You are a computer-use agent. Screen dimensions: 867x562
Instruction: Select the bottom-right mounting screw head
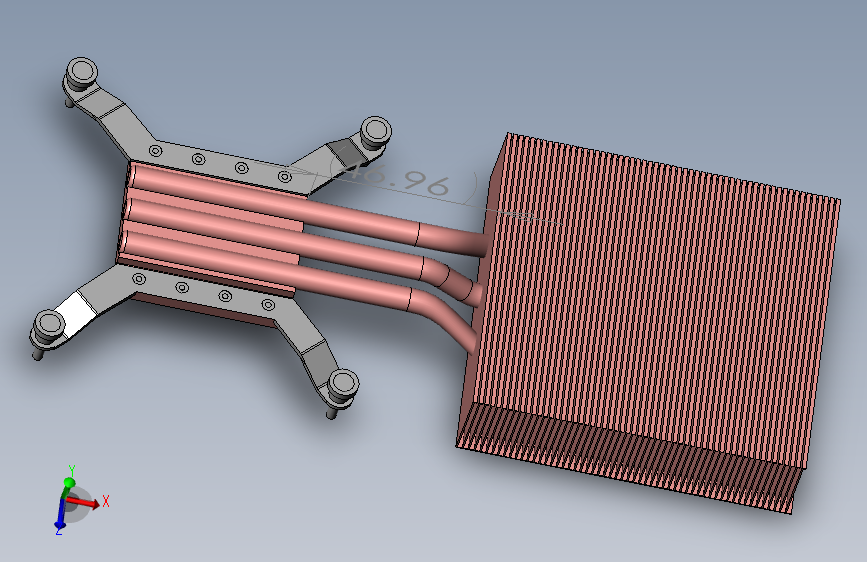[x=343, y=383]
